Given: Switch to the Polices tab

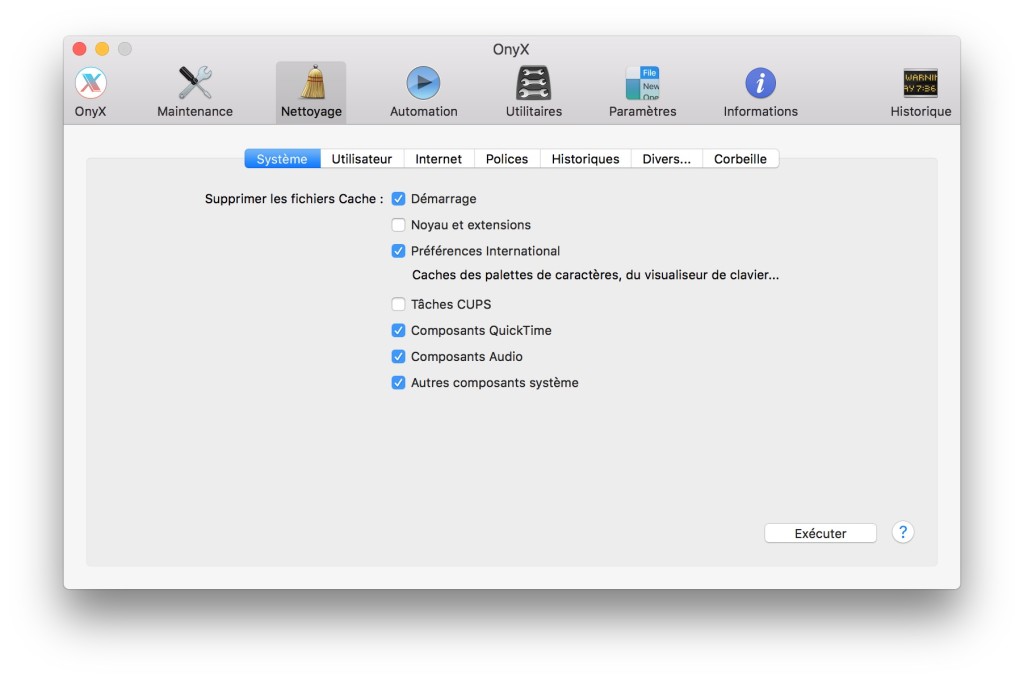Looking at the screenshot, I should tap(507, 159).
